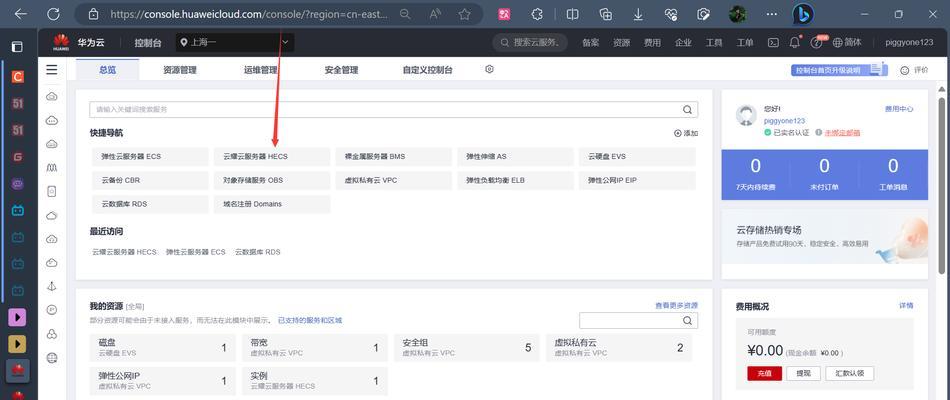This screenshot has width=950, height=400.
Task: Open the collections icon in browser toolbar
Action: click(605, 14)
